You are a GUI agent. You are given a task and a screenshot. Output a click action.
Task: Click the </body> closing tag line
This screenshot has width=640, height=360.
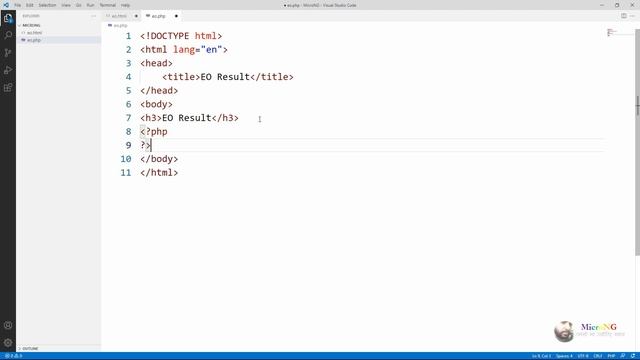(x=159, y=159)
